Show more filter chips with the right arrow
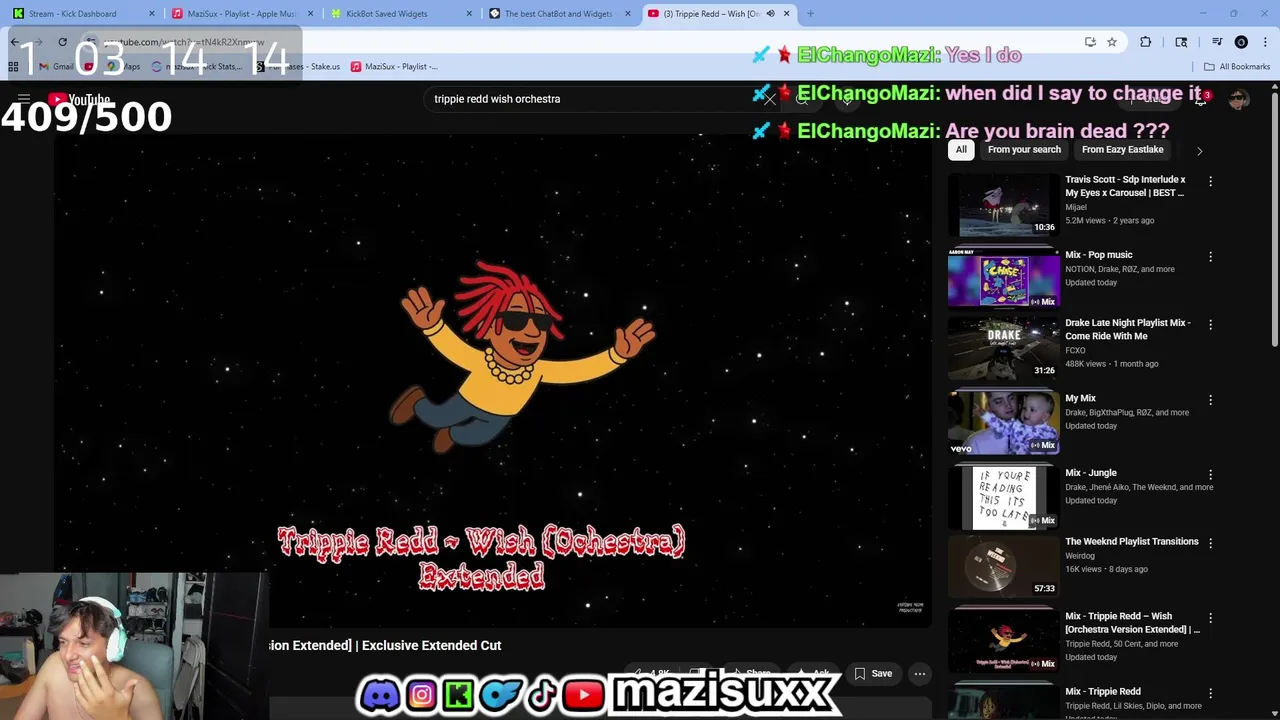1280x720 pixels. 1199,151
